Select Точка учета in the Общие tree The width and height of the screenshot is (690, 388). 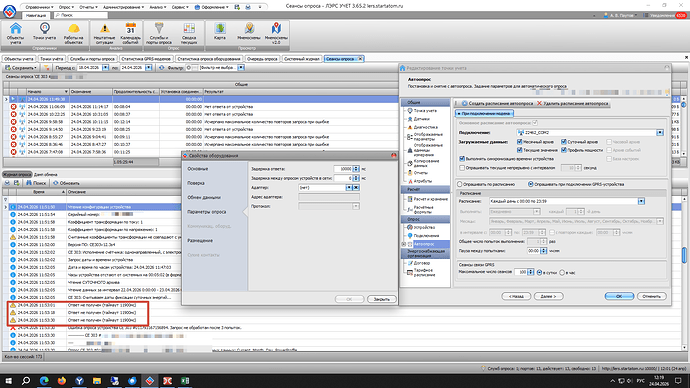pos(422,111)
